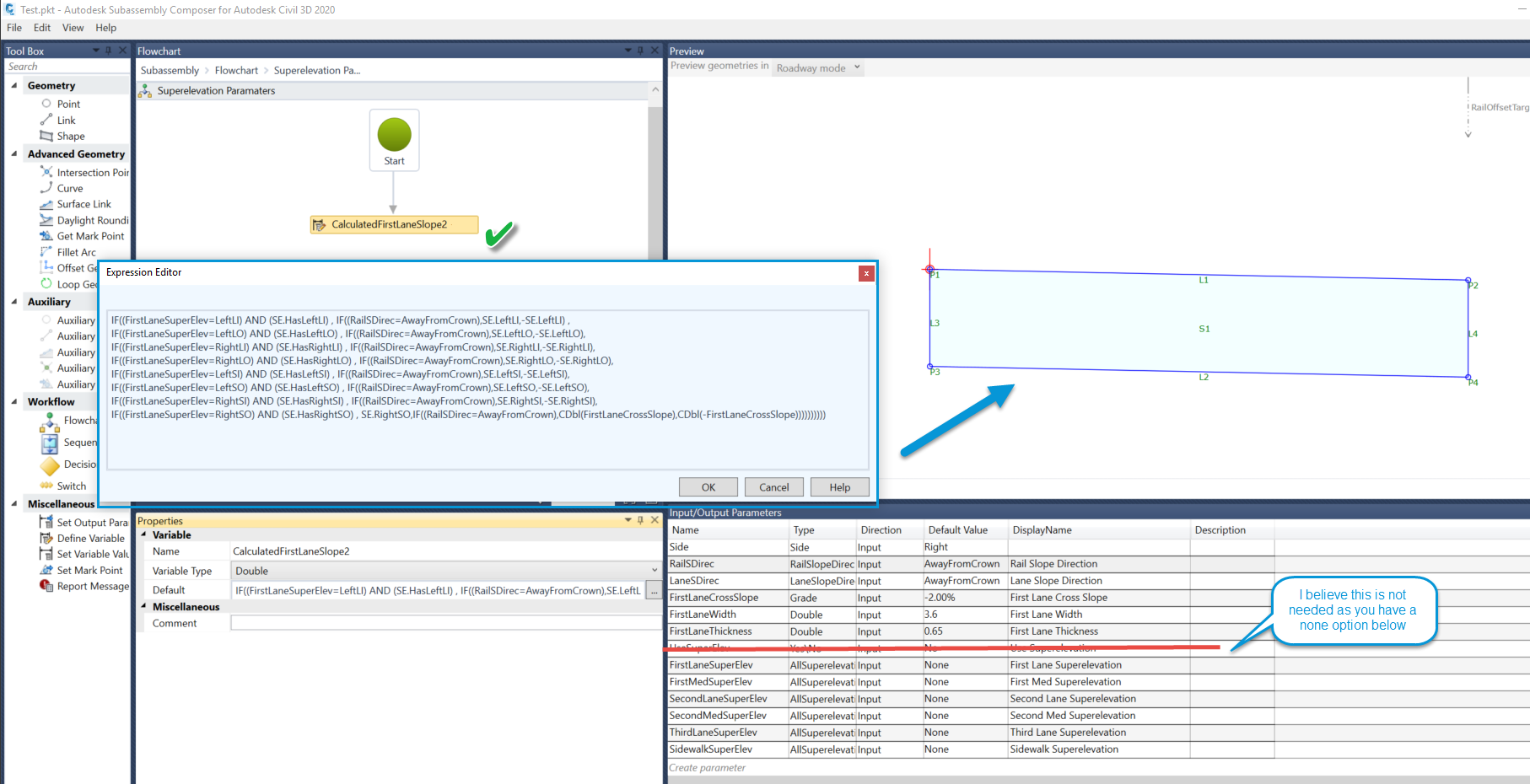Collapse the Auxiliary section in Tool Box
The height and width of the screenshot is (784, 1530).
pyautogui.click(x=13, y=301)
